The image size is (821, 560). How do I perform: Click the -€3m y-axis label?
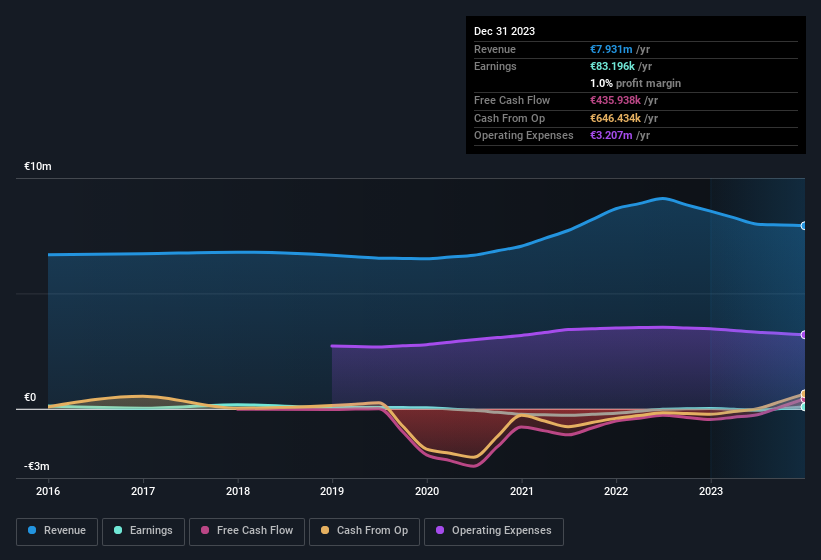click(x=37, y=466)
